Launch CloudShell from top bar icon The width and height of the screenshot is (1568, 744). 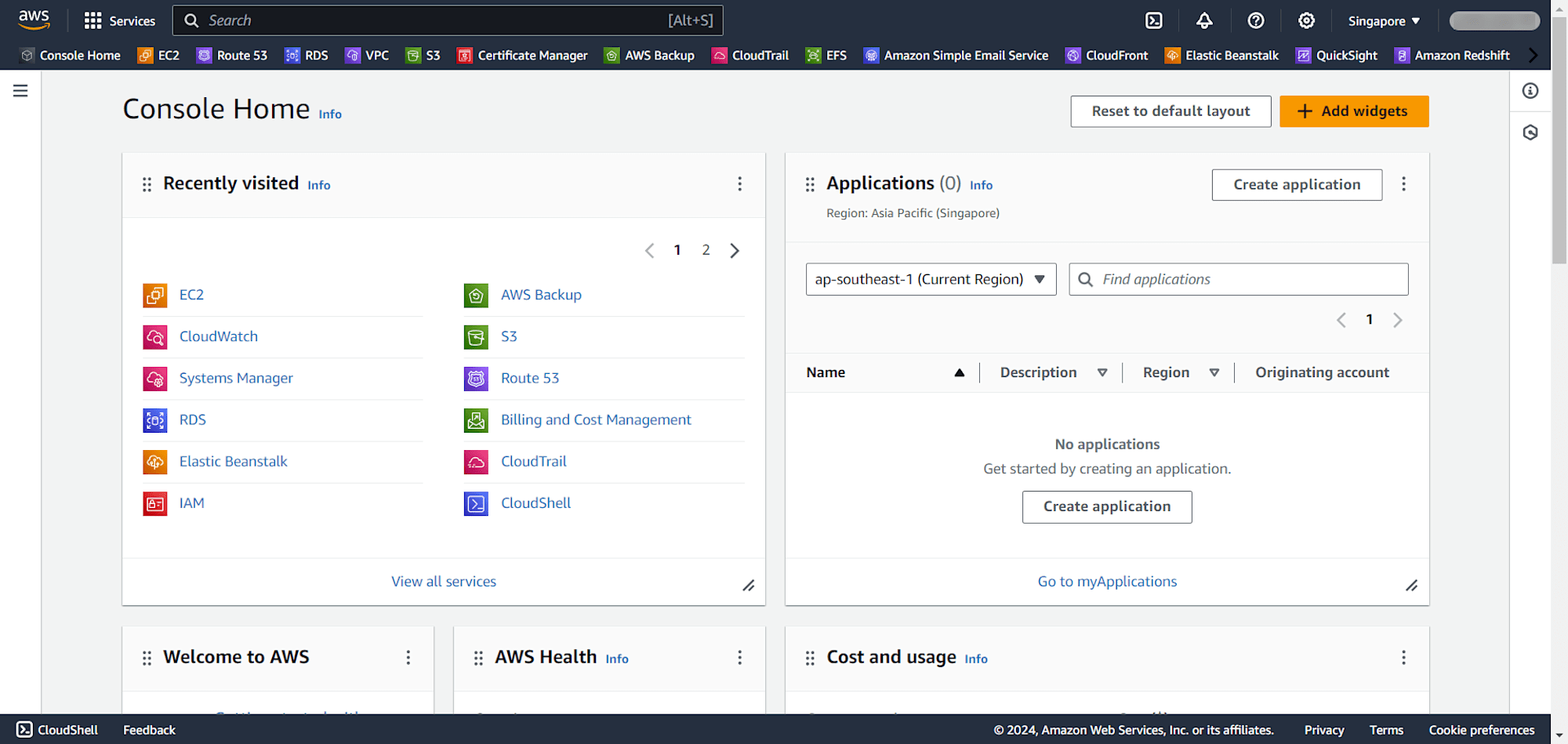[x=1154, y=21]
